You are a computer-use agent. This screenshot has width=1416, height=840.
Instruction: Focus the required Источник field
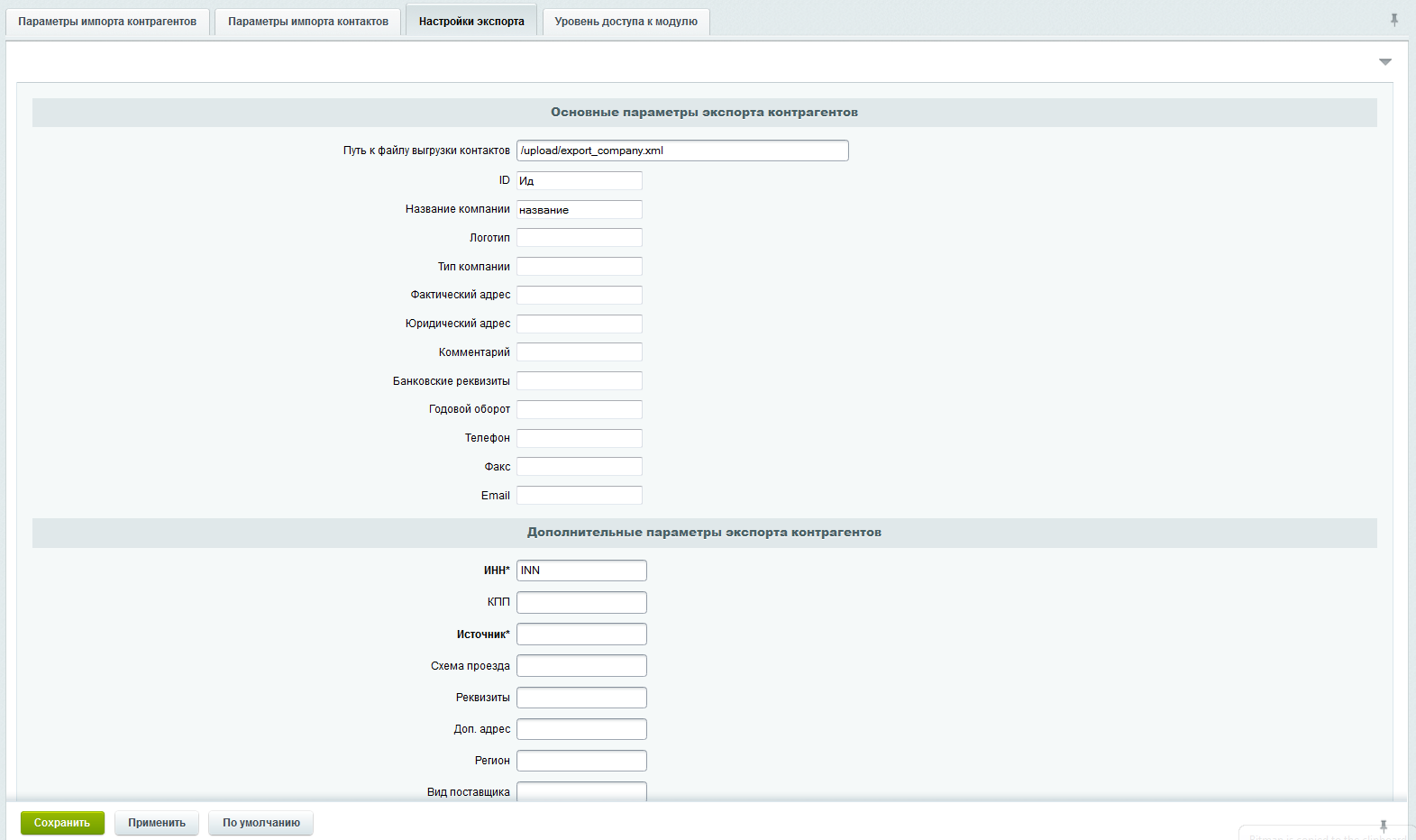[x=581, y=635]
